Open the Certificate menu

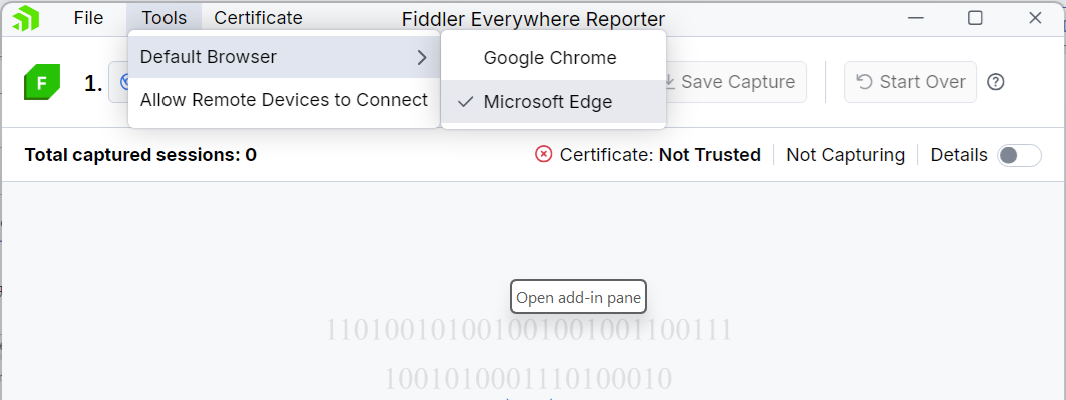(x=258, y=18)
